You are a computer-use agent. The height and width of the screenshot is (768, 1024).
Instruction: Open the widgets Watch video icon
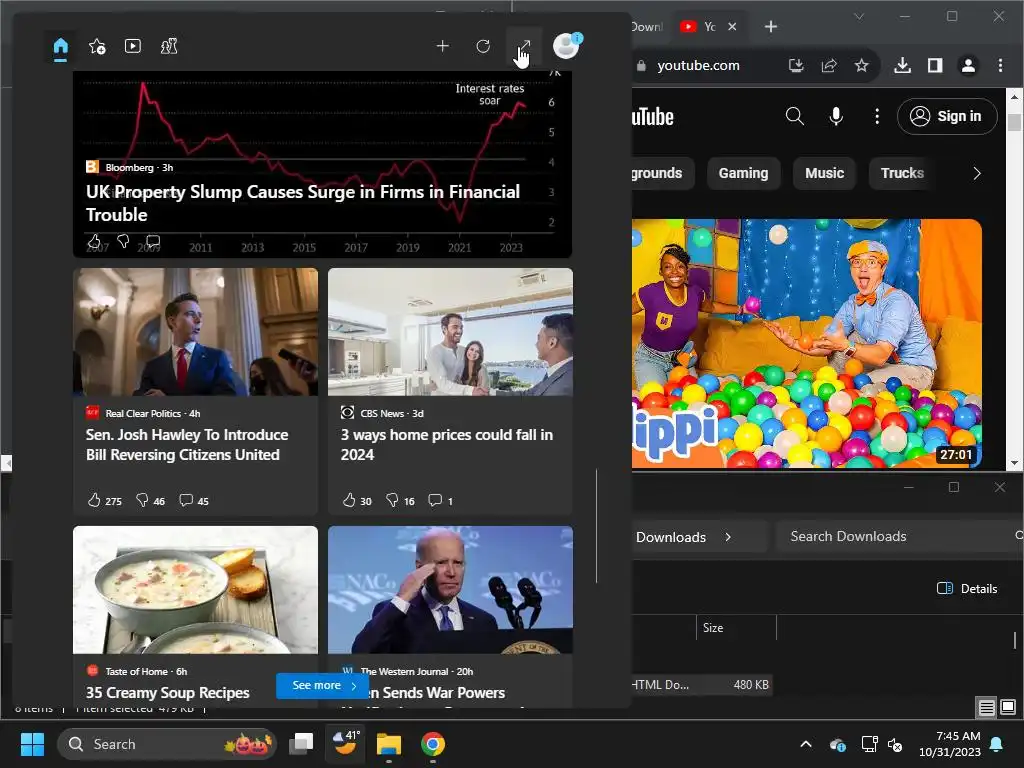(x=133, y=46)
